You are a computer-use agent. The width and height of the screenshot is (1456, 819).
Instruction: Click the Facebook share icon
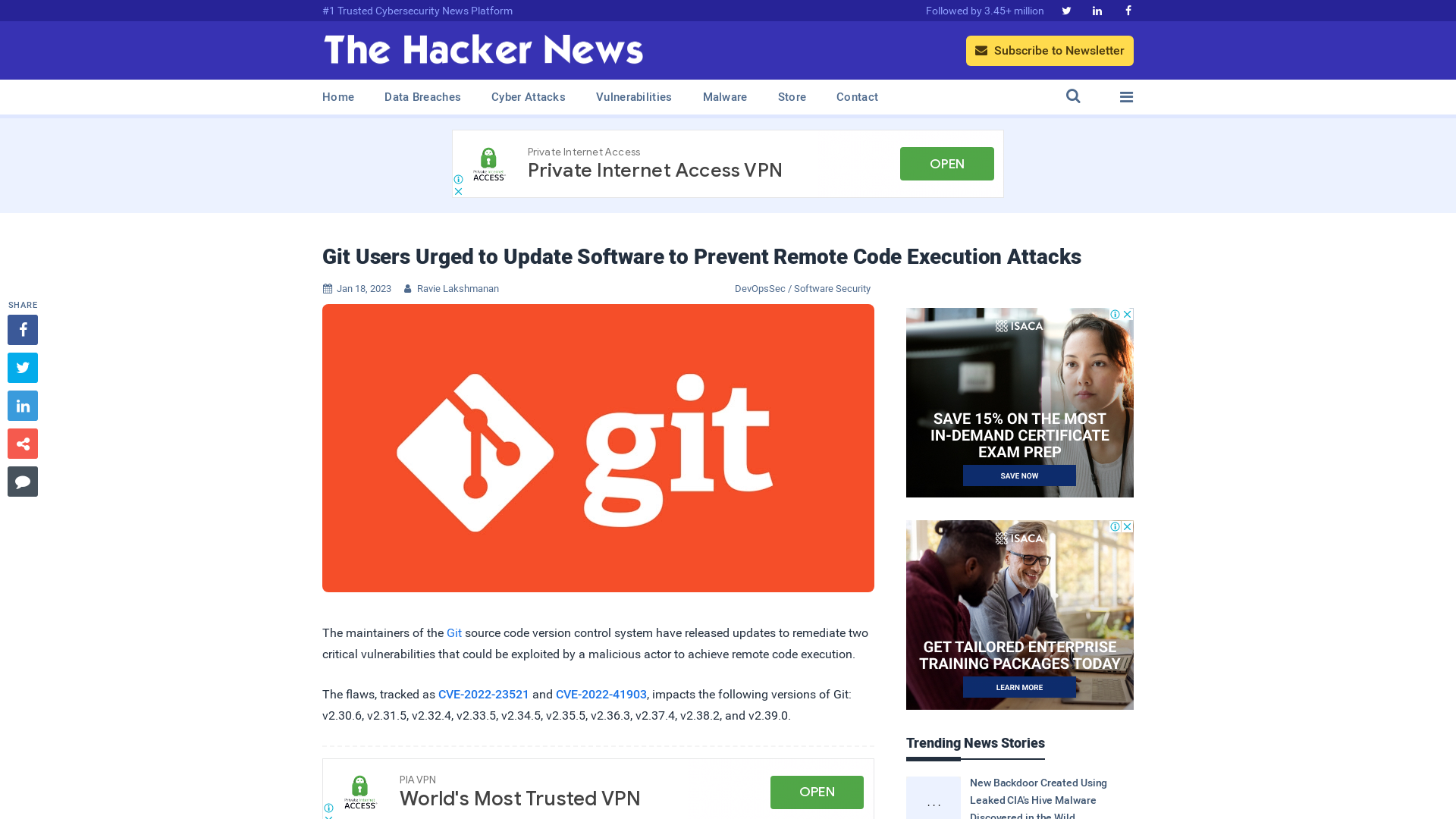tap(22, 329)
